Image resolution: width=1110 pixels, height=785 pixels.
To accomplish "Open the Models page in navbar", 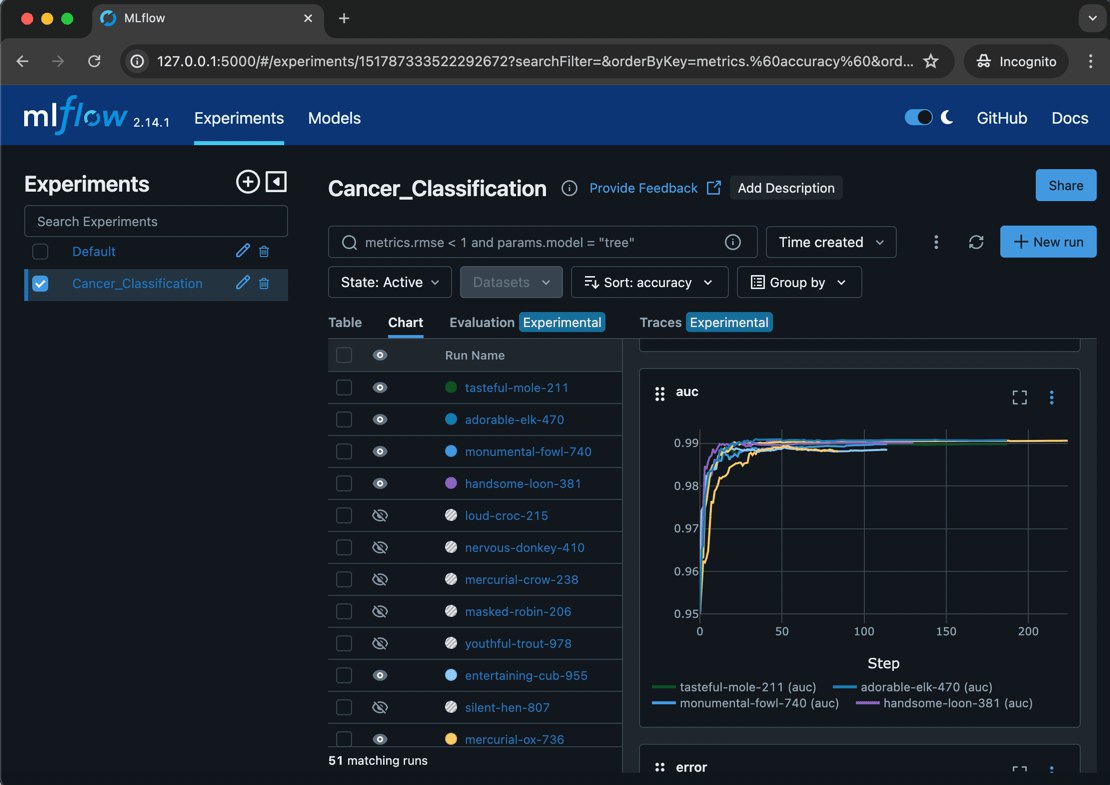I will (x=334, y=118).
